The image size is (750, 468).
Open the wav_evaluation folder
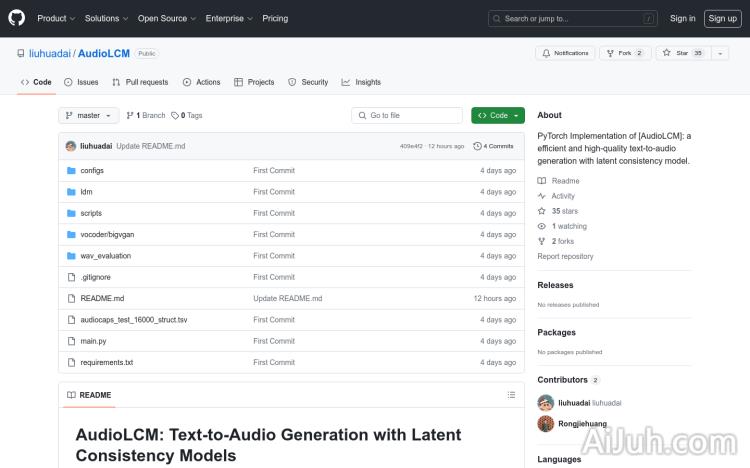click(x=105, y=256)
